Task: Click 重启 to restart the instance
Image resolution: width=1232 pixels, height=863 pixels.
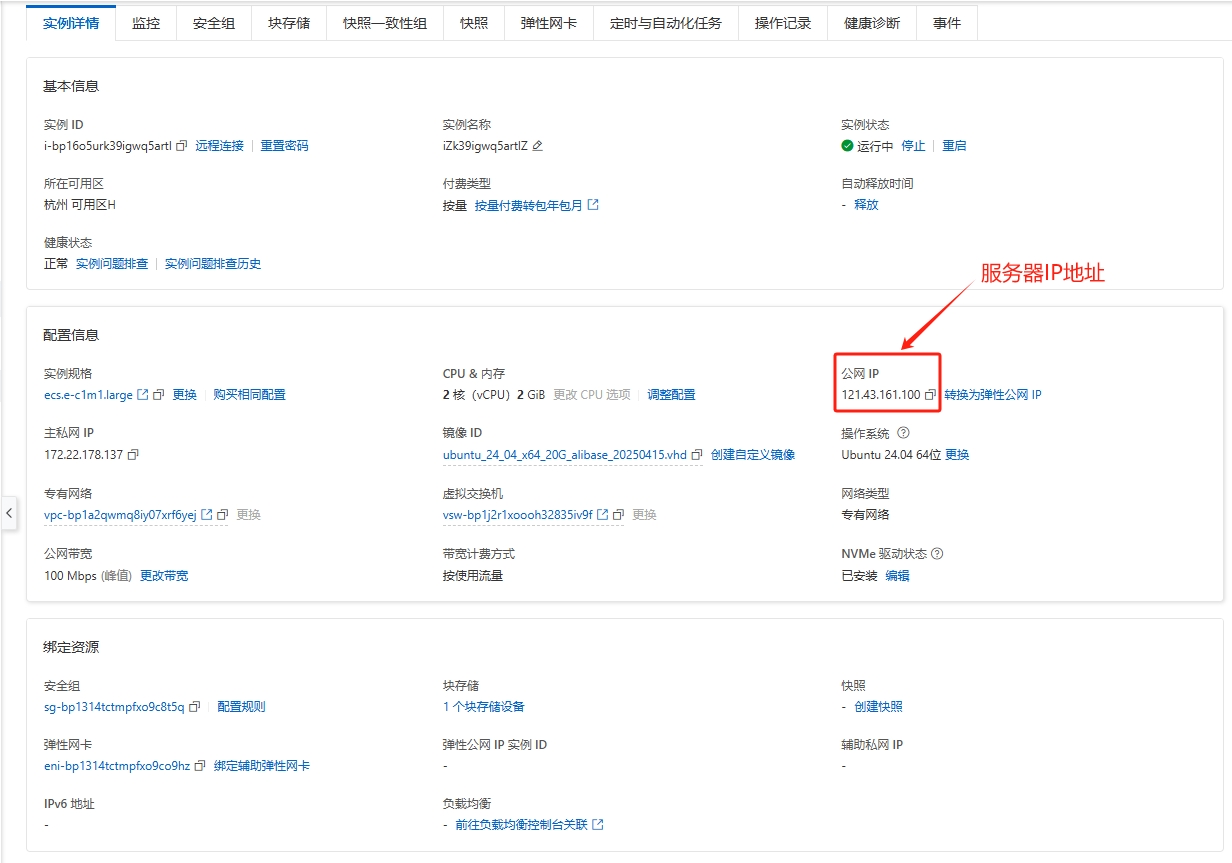Action: coord(954,146)
